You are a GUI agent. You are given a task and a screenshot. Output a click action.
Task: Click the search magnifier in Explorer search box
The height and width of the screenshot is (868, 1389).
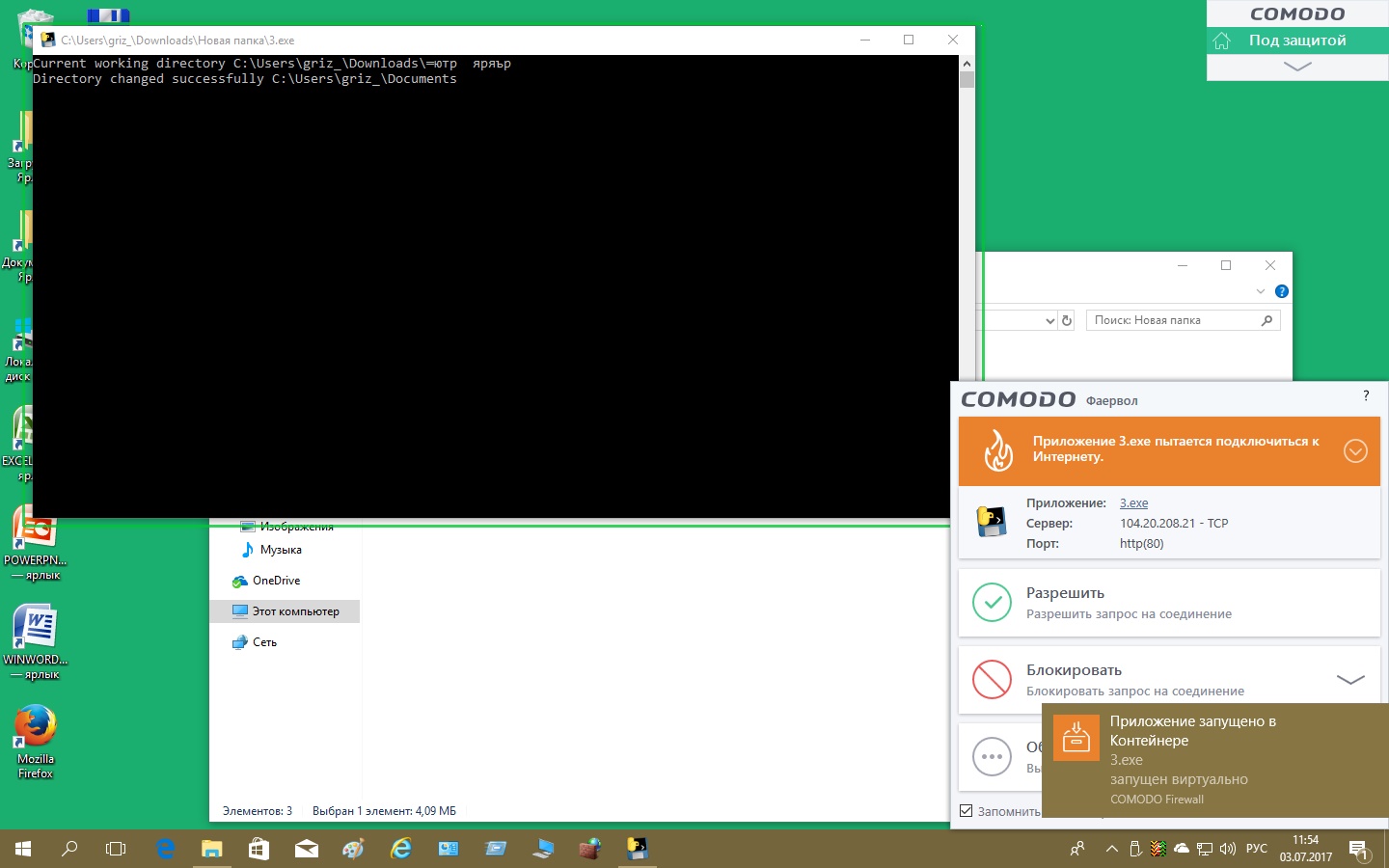click(x=1267, y=320)
